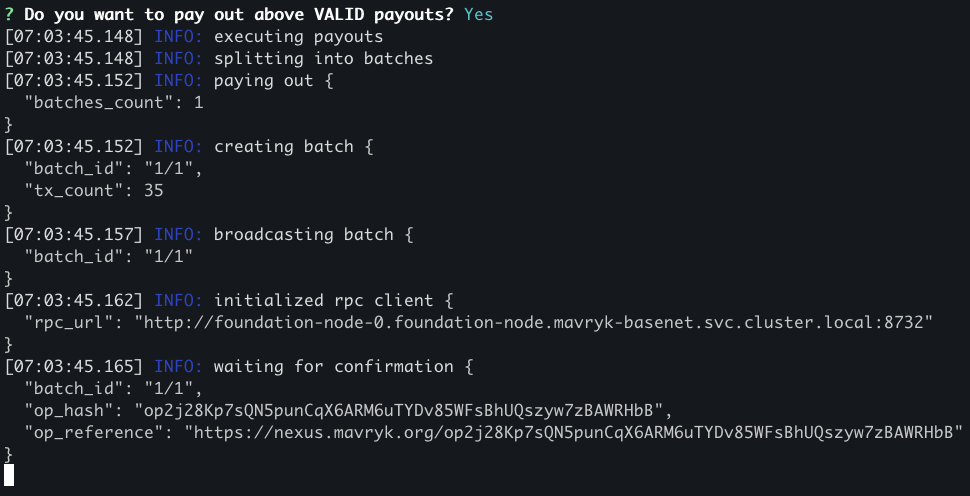Click the batches_count value 1
970x496 pixels.
coord(198,103)
